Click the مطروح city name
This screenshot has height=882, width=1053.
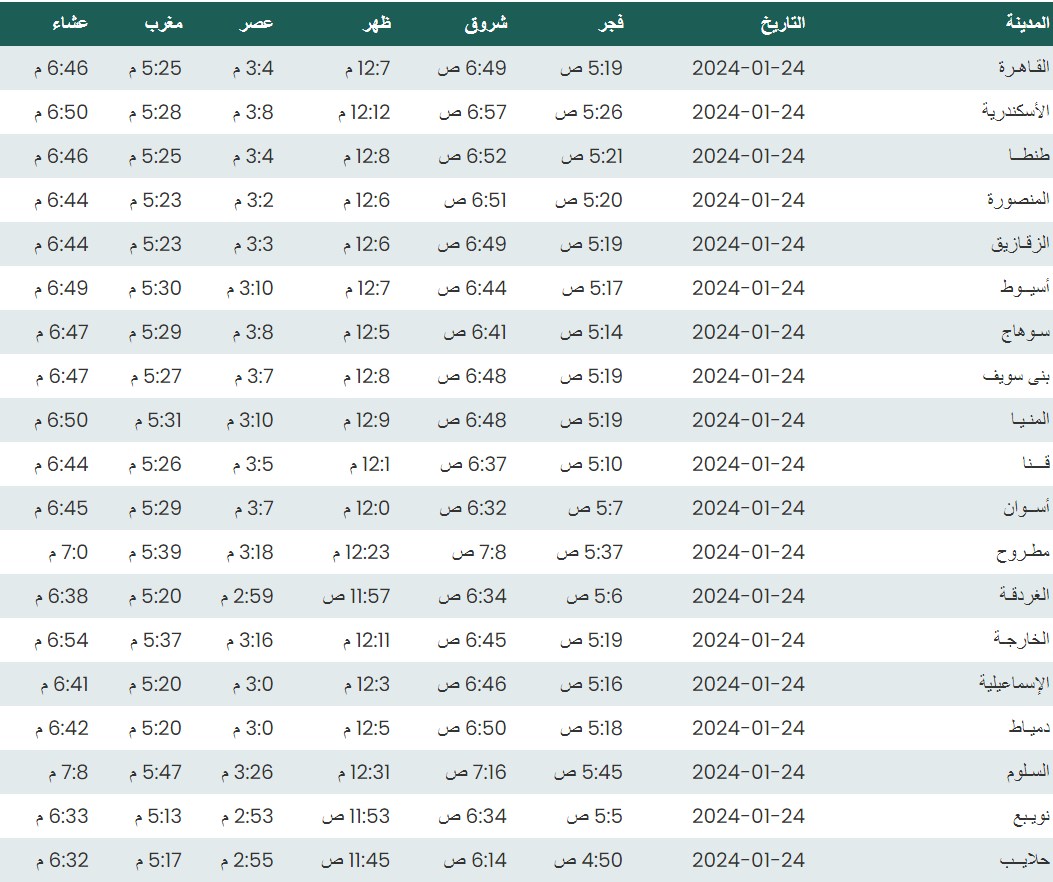(1024, 552)
